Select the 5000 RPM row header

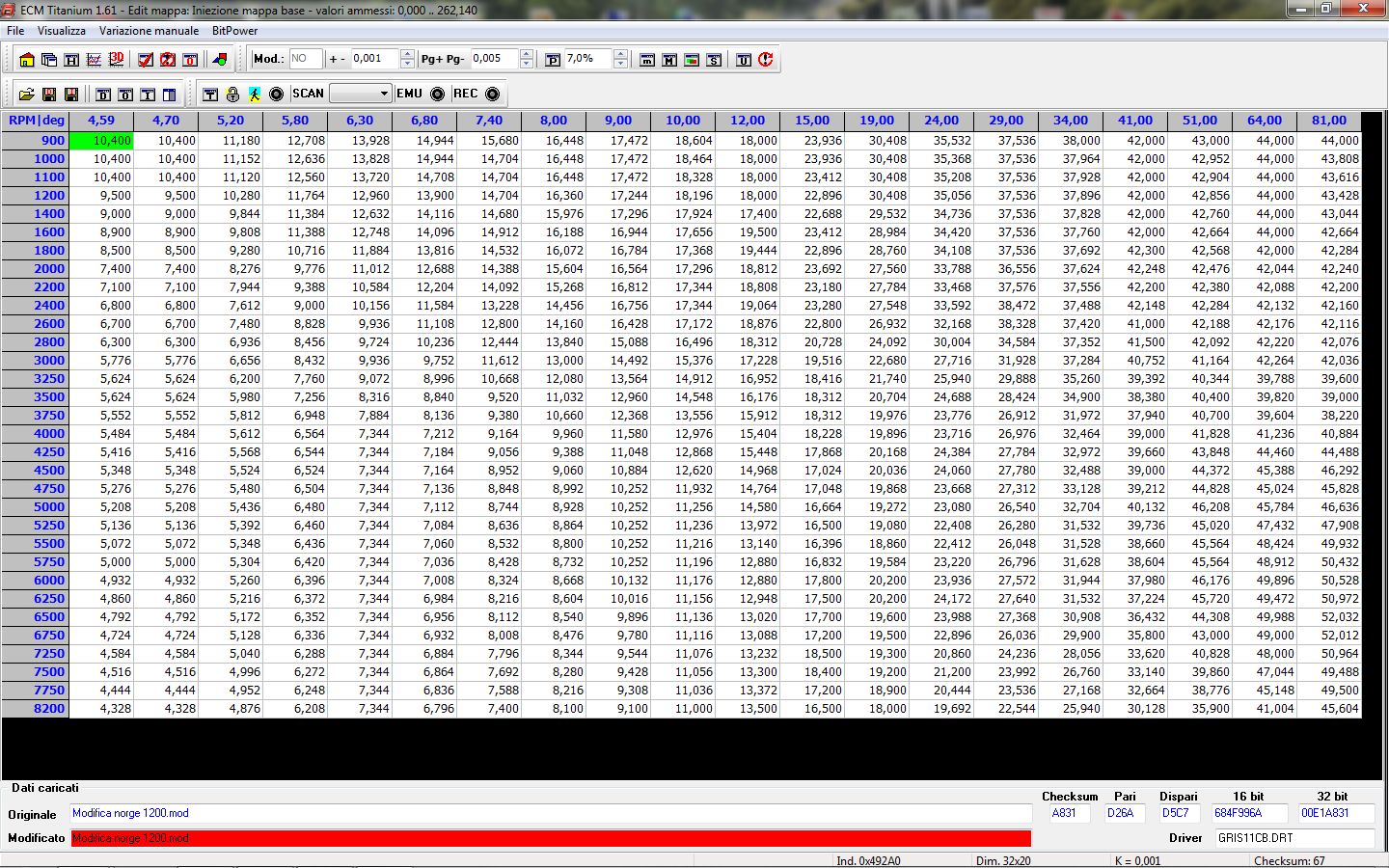[36, 507]
